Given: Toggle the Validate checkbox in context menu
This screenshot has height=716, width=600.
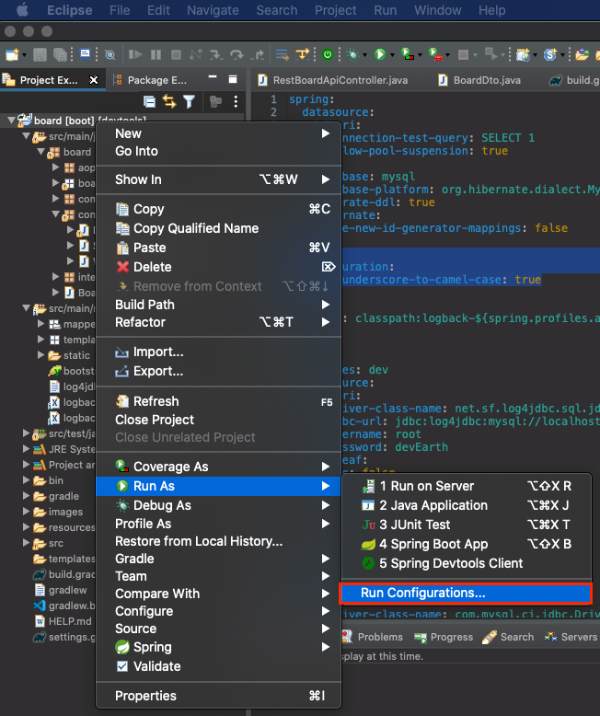Looking at the screenshot, I should [x=122, y=666].
